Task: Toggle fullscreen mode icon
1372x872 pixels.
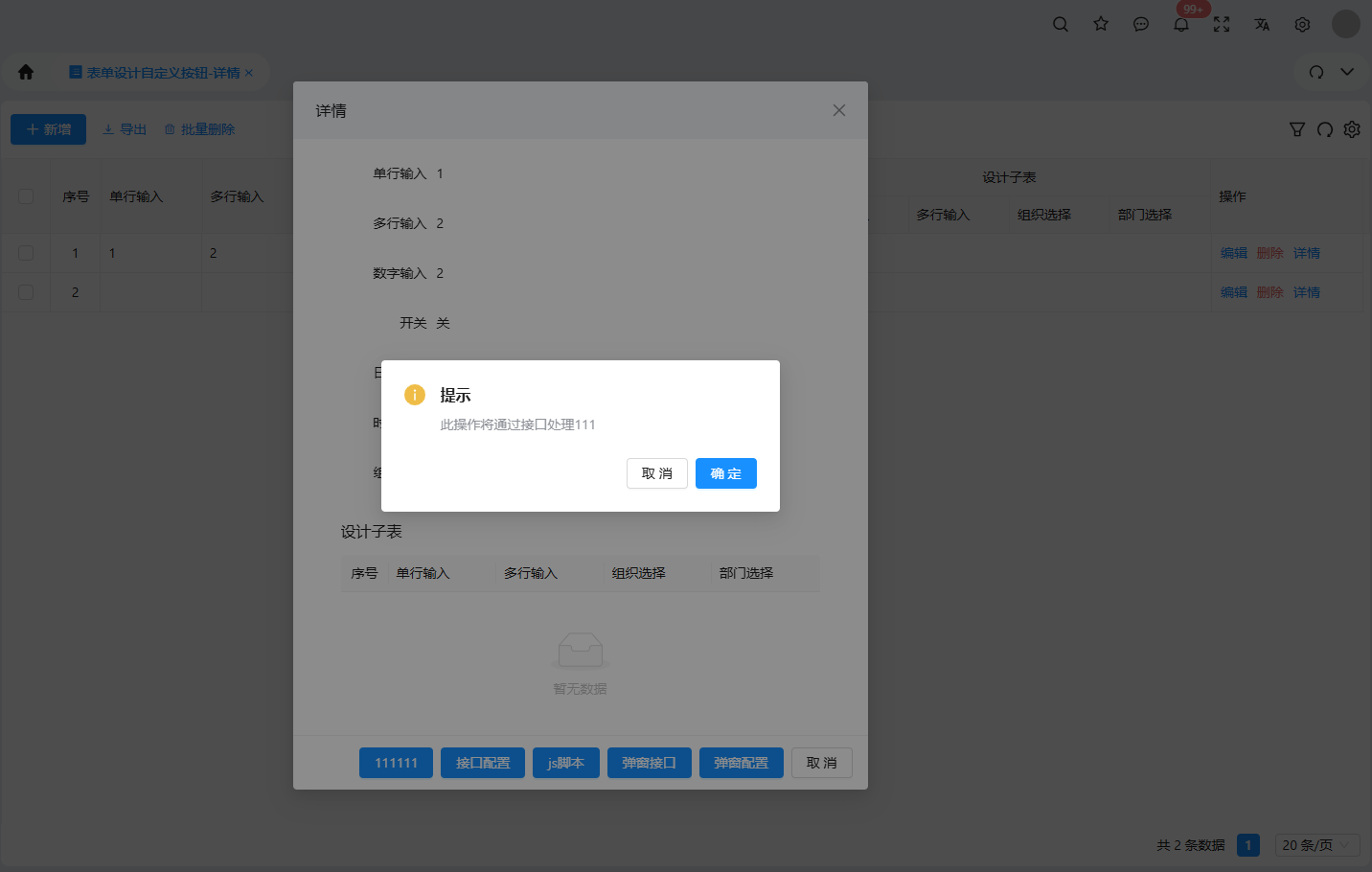Action: [1222, 24]
